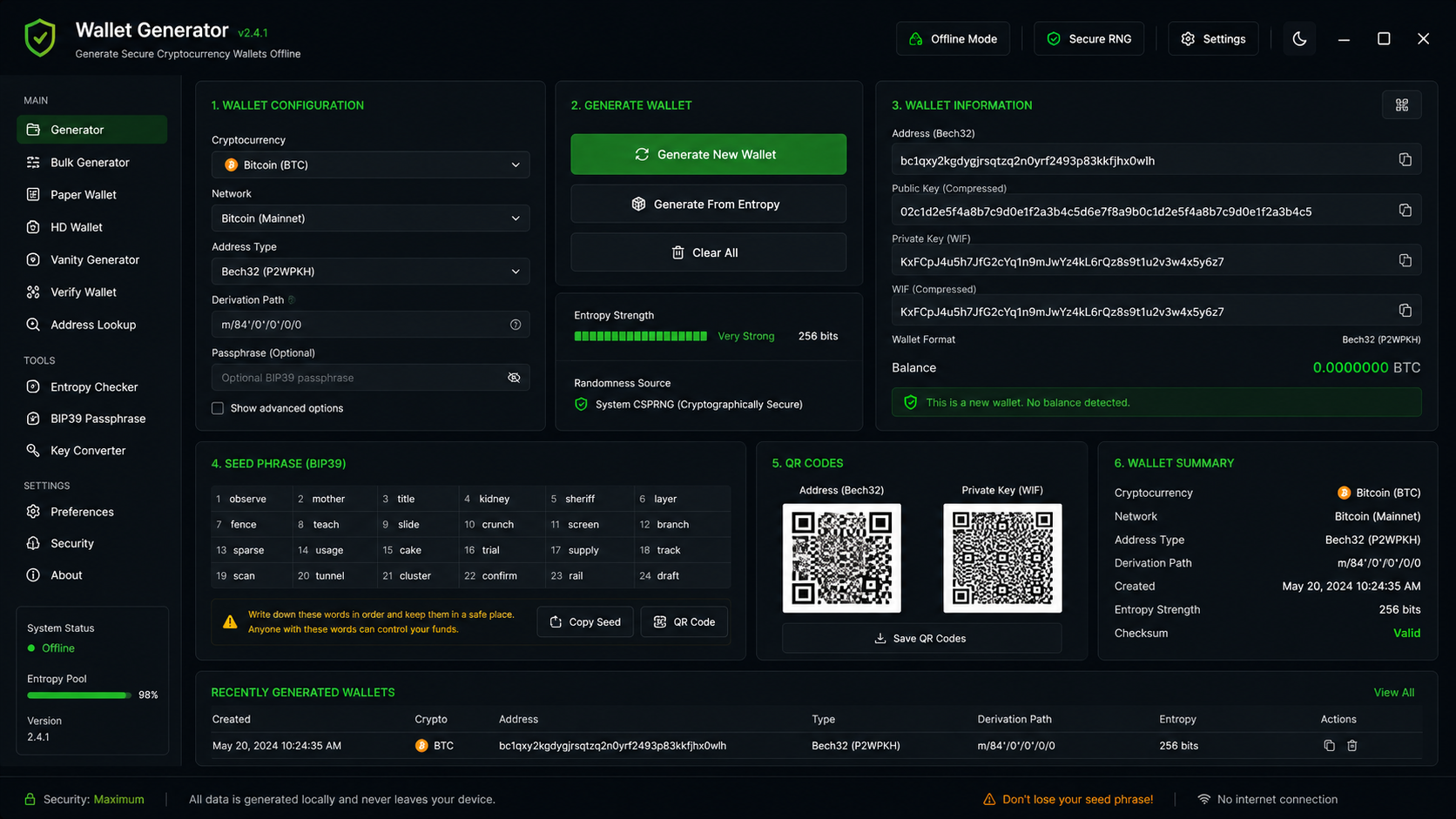Click derivation path help icon
The image size is (1456, 819).
click(516, 325)
